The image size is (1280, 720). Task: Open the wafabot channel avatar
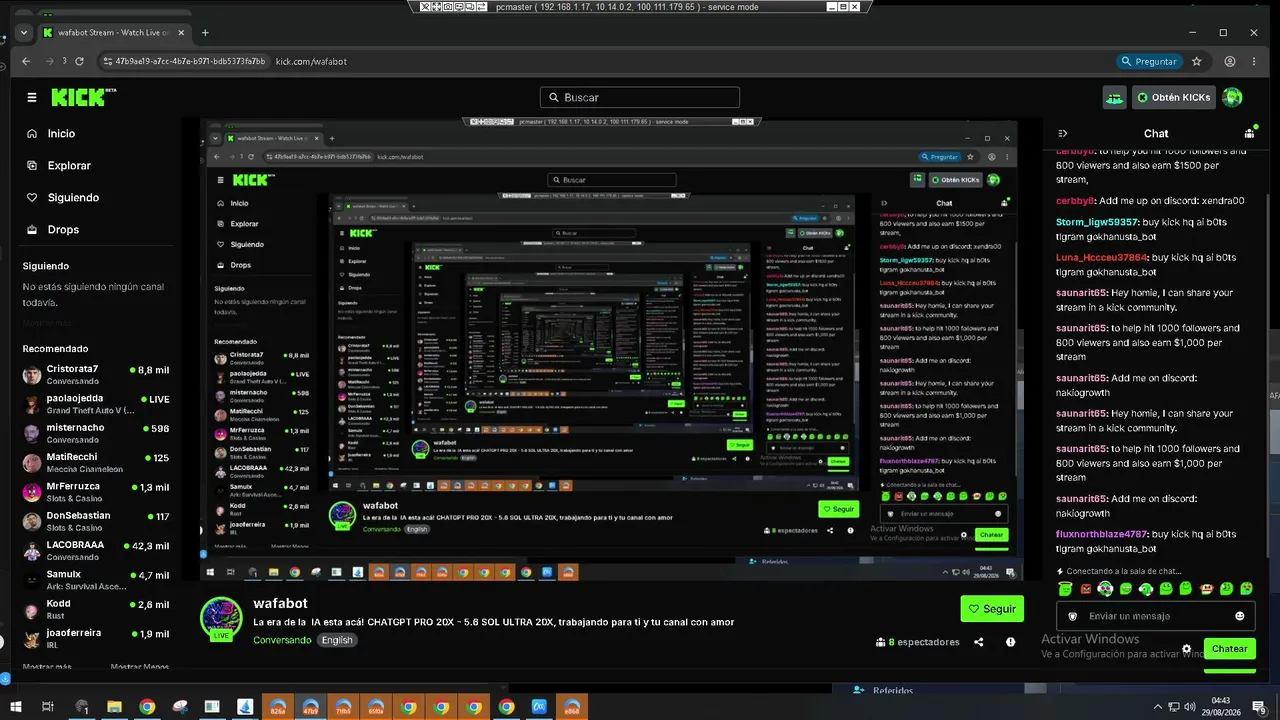point(222,619)
